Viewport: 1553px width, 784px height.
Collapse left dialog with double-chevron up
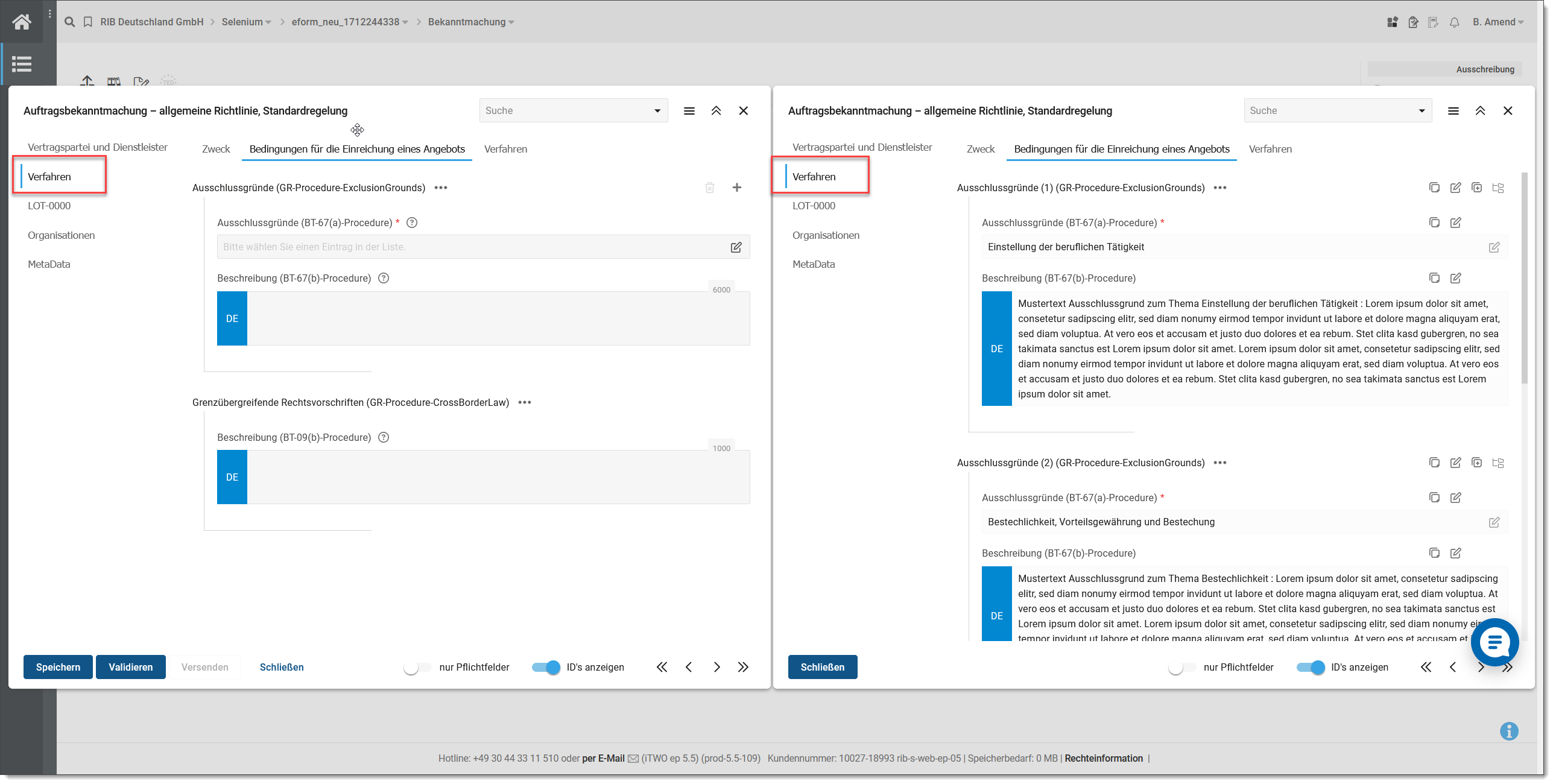click(x=716, y=111)
